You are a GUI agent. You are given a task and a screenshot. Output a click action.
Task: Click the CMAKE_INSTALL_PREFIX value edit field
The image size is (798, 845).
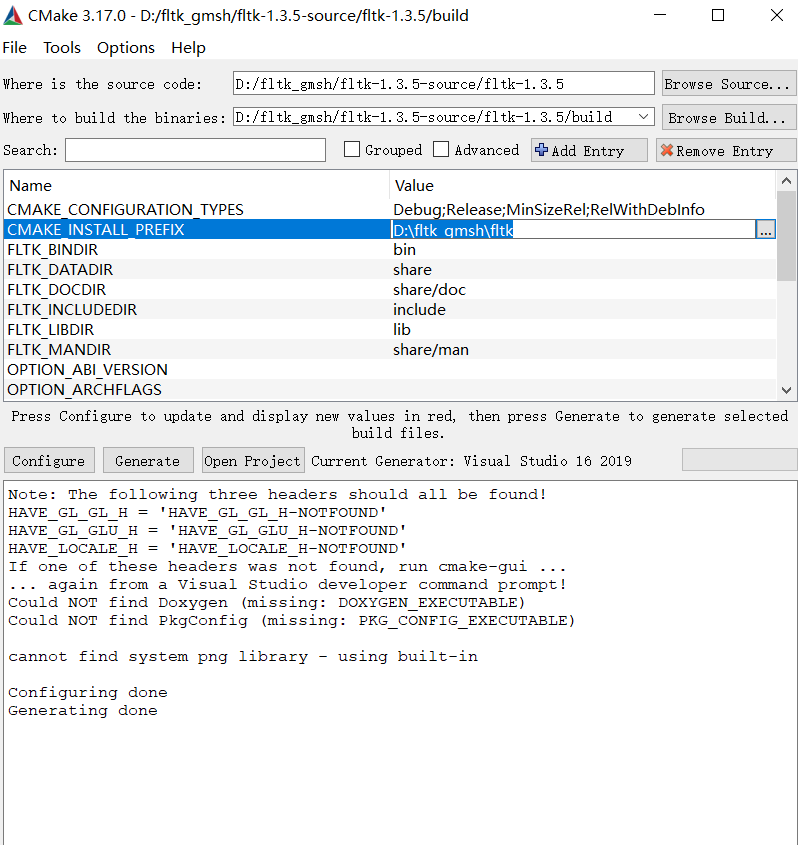coord(573,230)
